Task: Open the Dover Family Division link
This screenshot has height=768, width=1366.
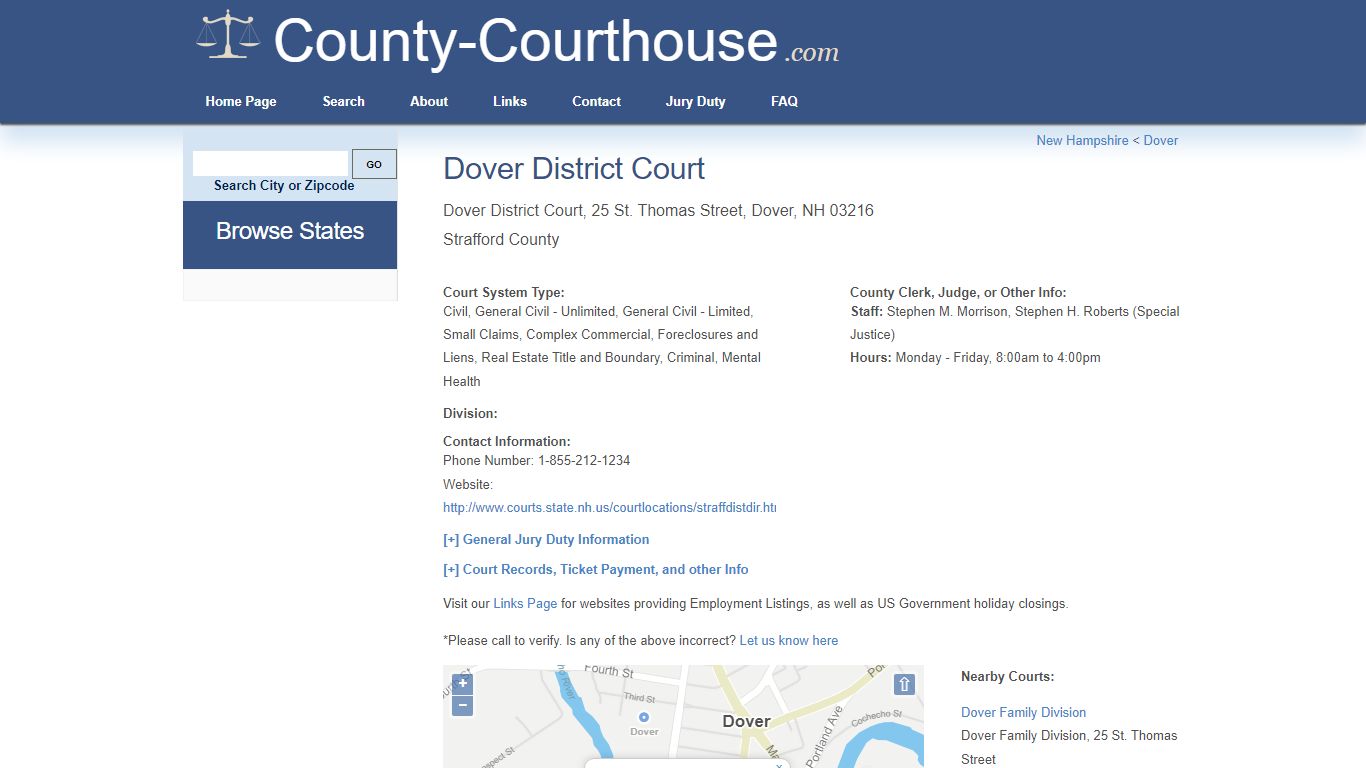Action: 1023,712
